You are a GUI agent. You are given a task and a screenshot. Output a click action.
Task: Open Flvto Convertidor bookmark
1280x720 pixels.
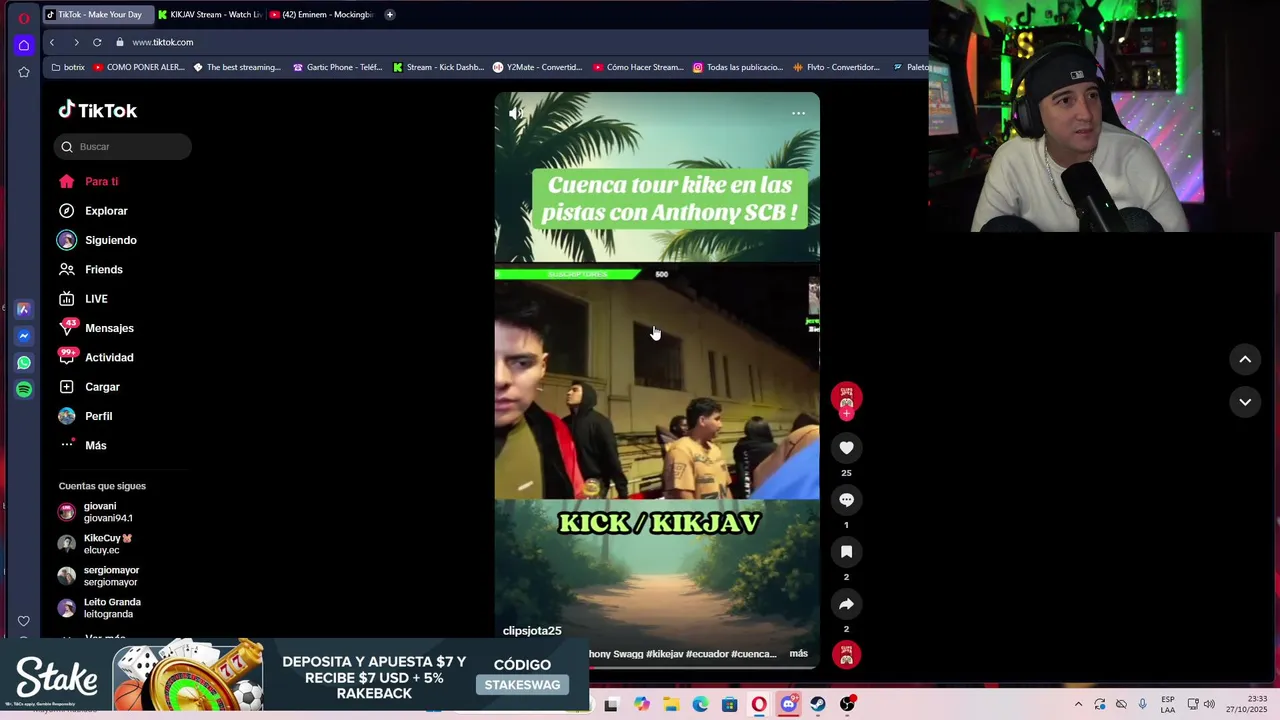click(836, 67)
